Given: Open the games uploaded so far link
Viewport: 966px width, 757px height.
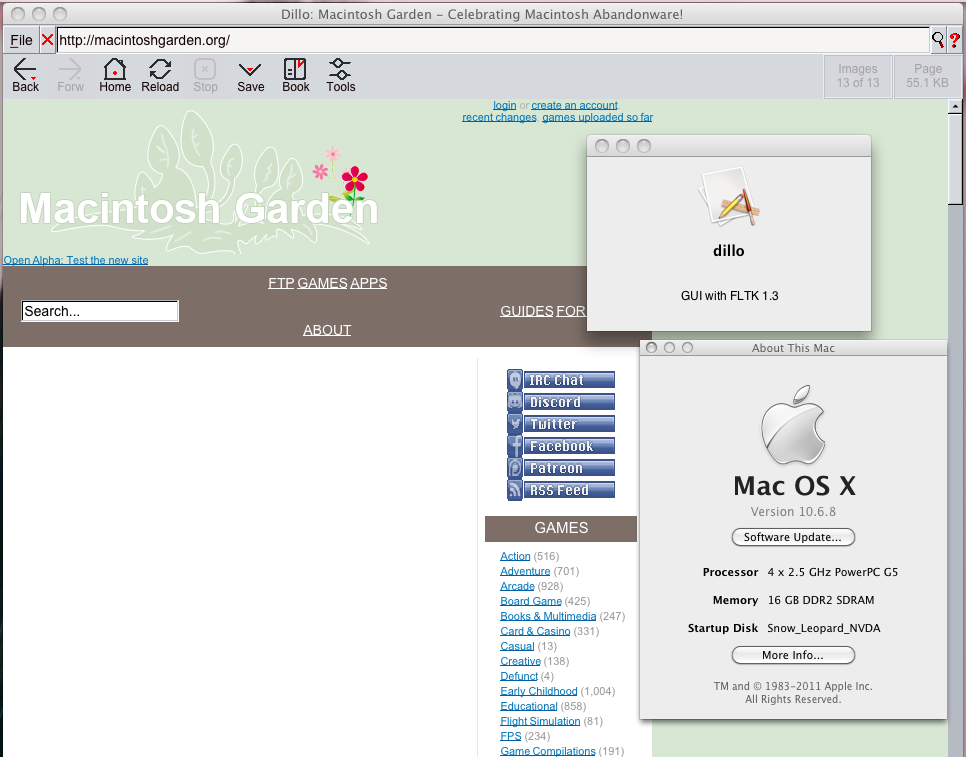Looking at the screenshot, I should (x=597, y=117).
